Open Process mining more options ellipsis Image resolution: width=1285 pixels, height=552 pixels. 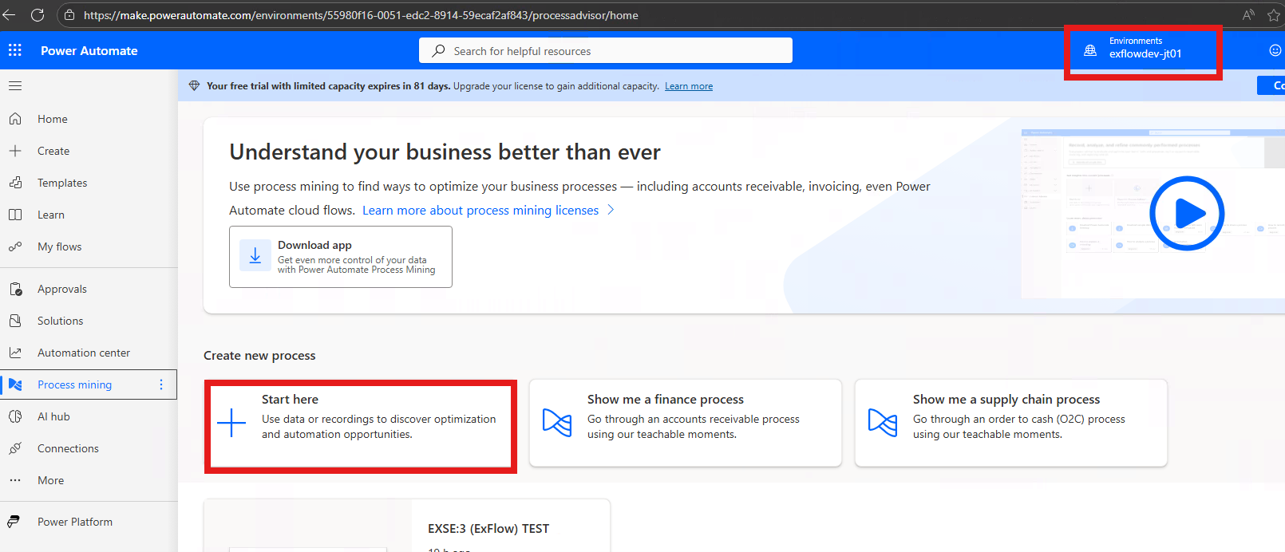coord(161,385)
